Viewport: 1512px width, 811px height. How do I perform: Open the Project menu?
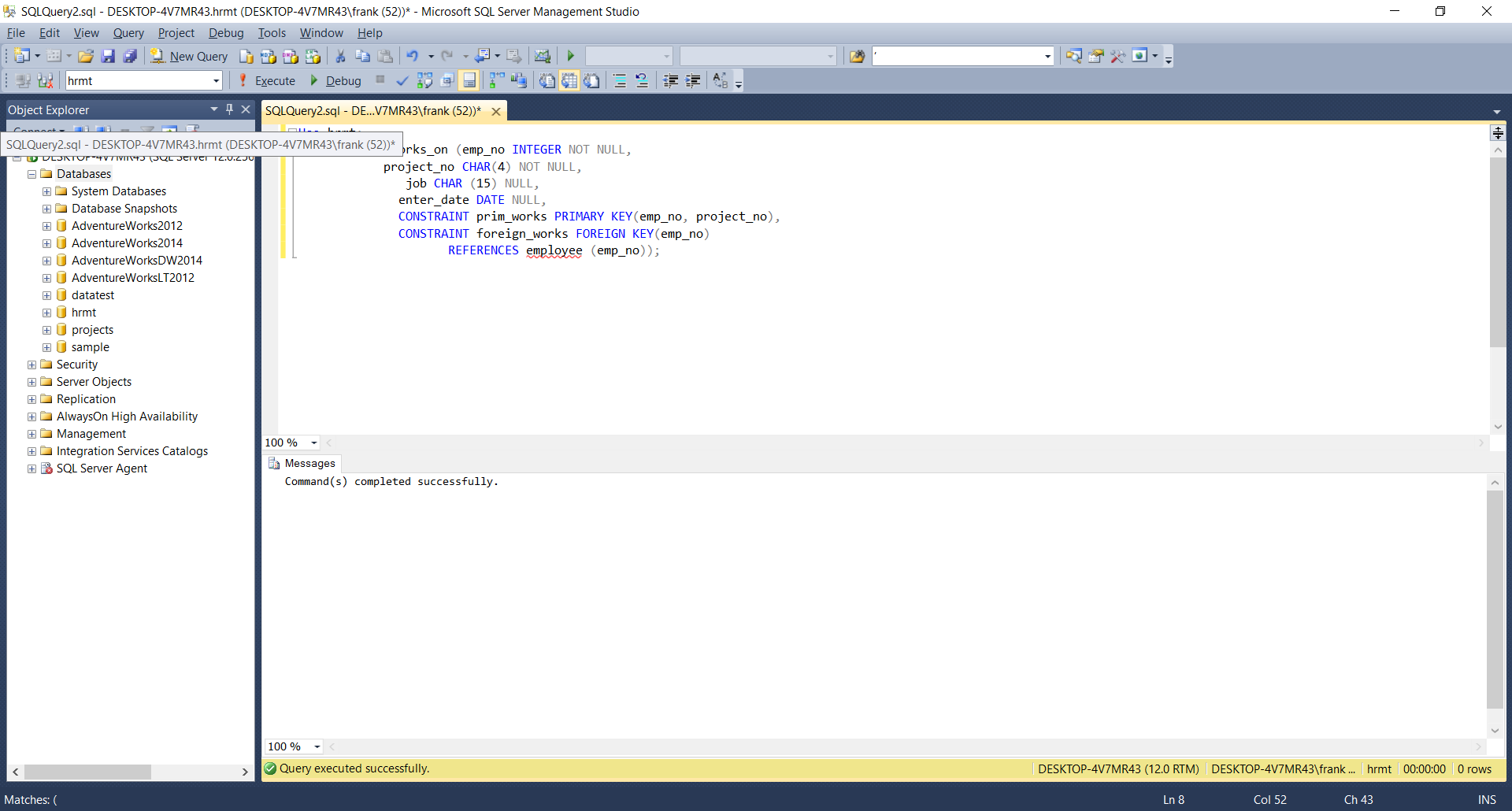pos(176,33)
